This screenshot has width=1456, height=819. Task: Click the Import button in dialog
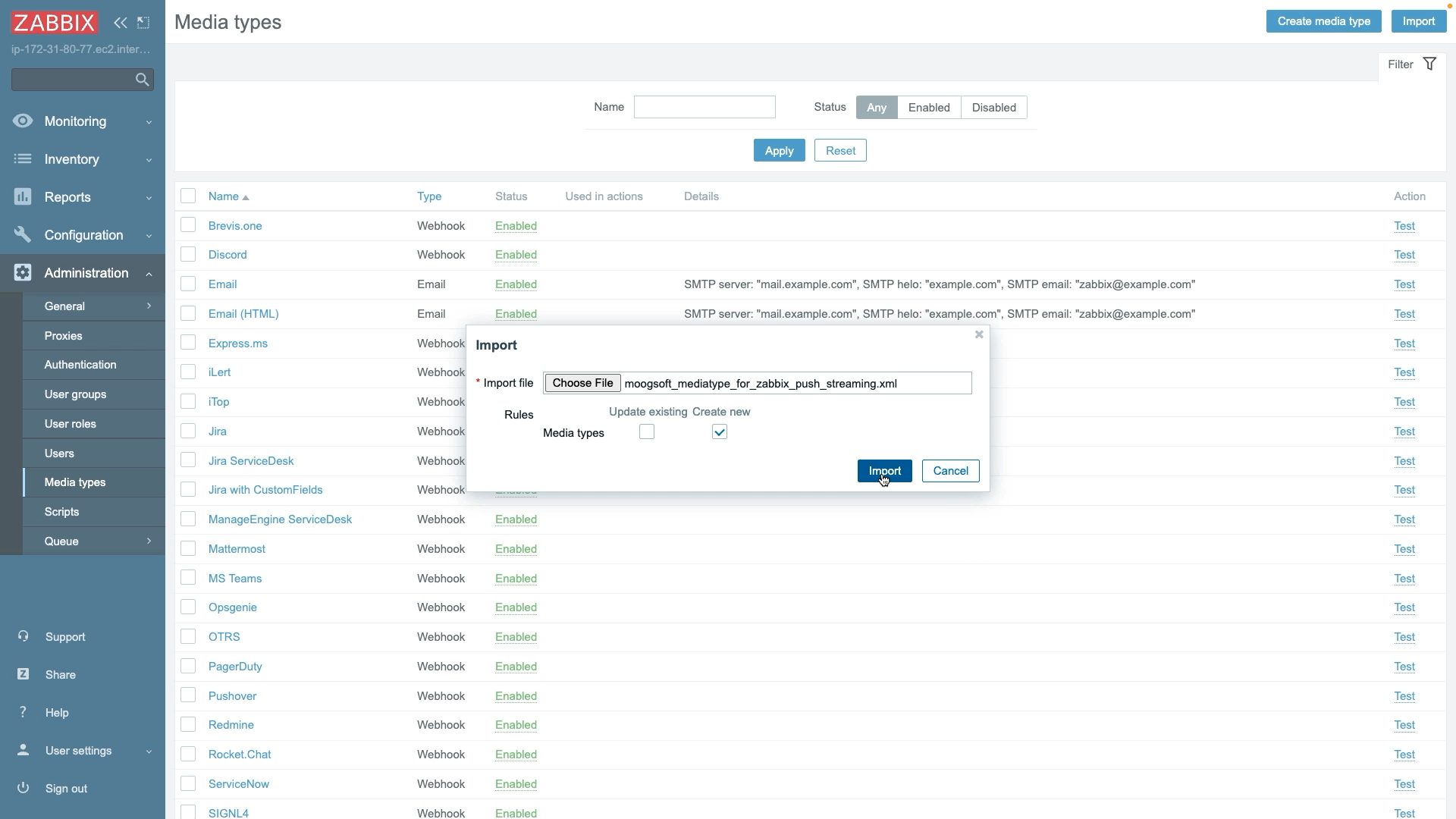coord(884,471)
